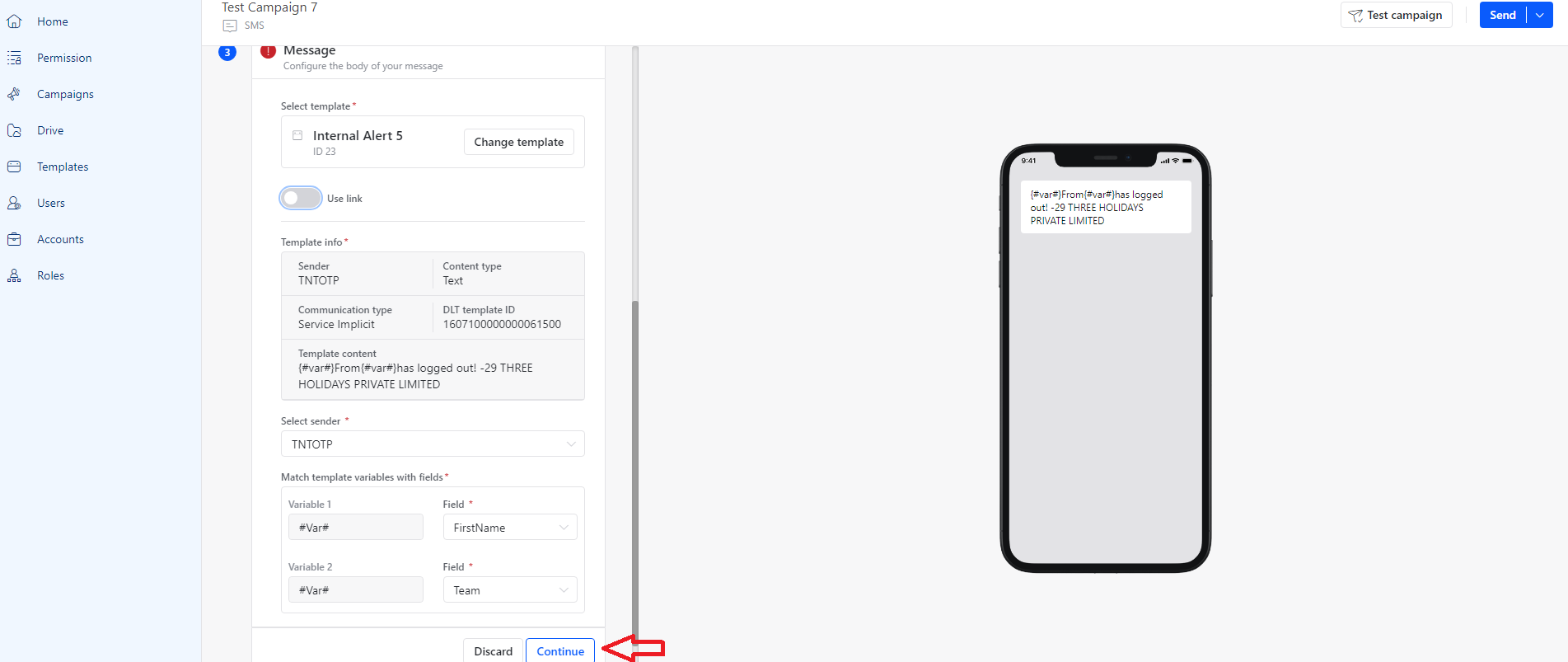Click the Permission list icon
This screenshot has width=1568, height=662.
point(14,58)
